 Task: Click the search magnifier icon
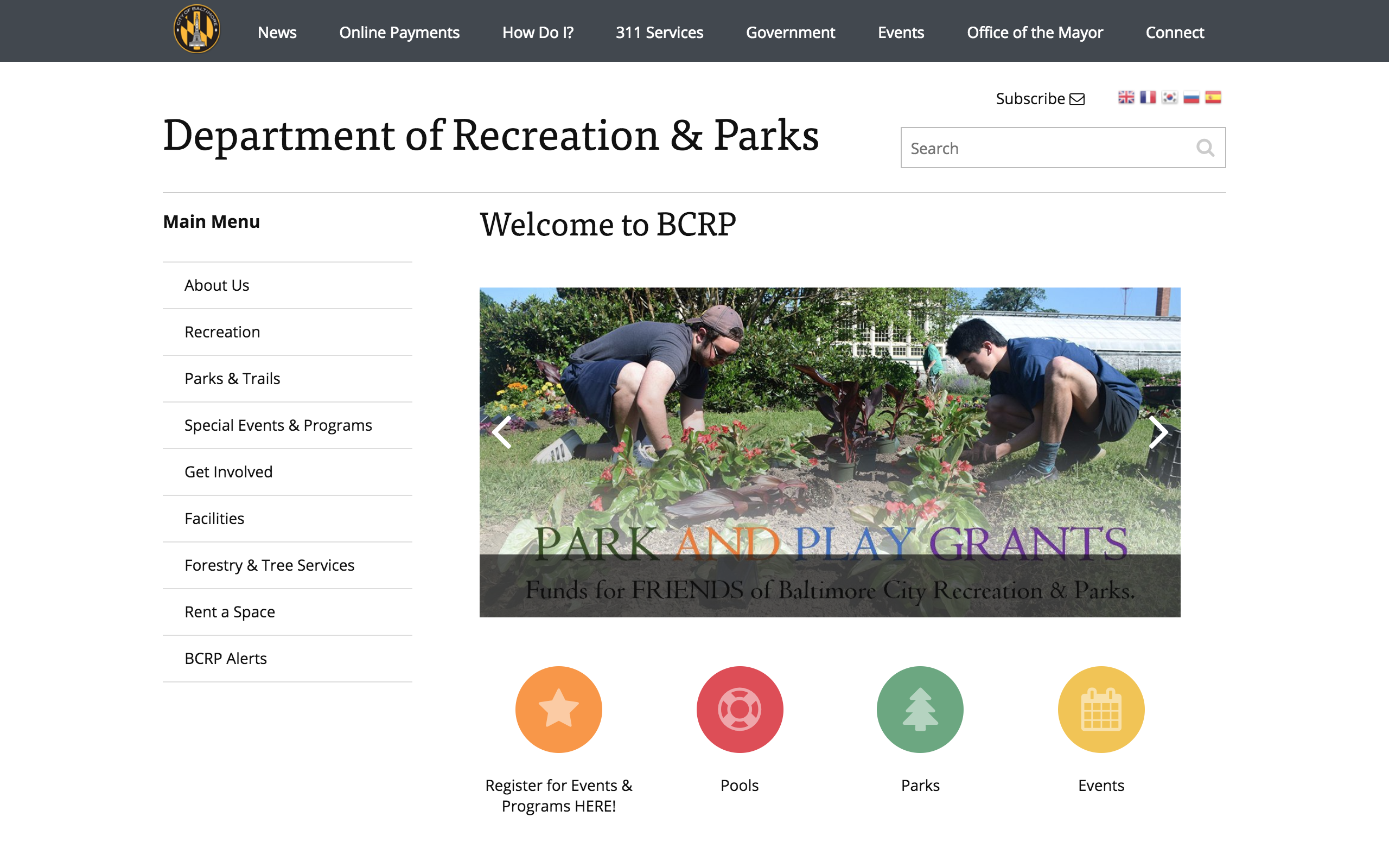coord(1205,148)
